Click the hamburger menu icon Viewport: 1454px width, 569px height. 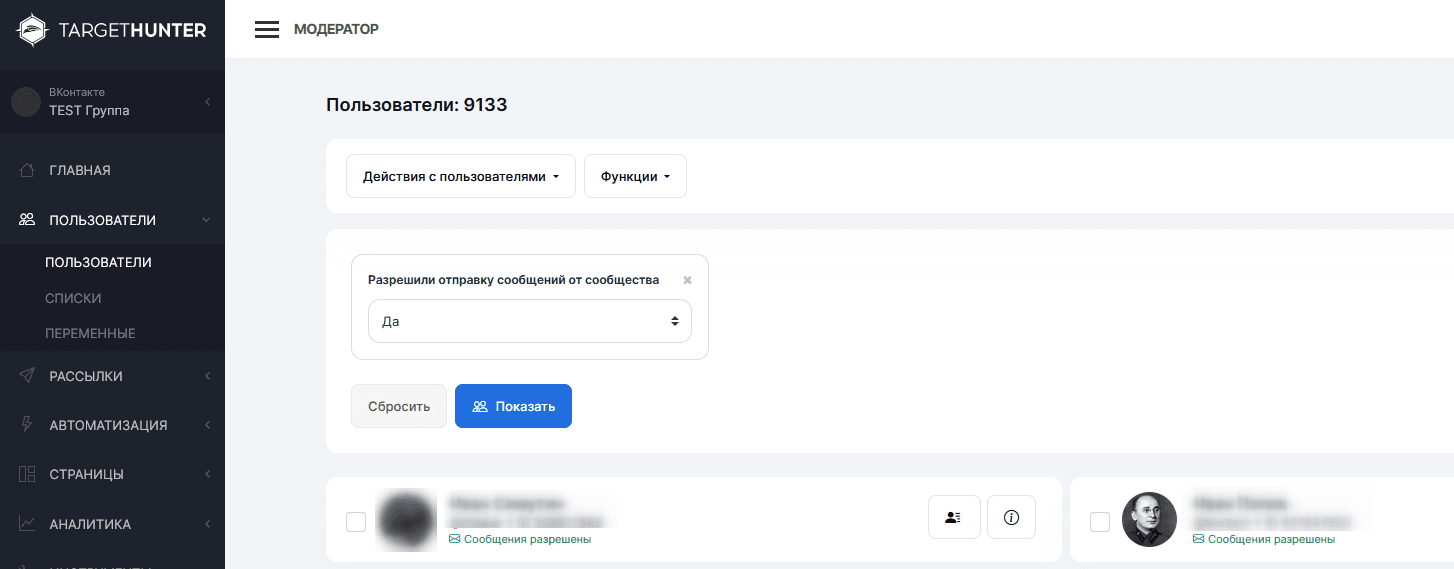tap(266, 30)
